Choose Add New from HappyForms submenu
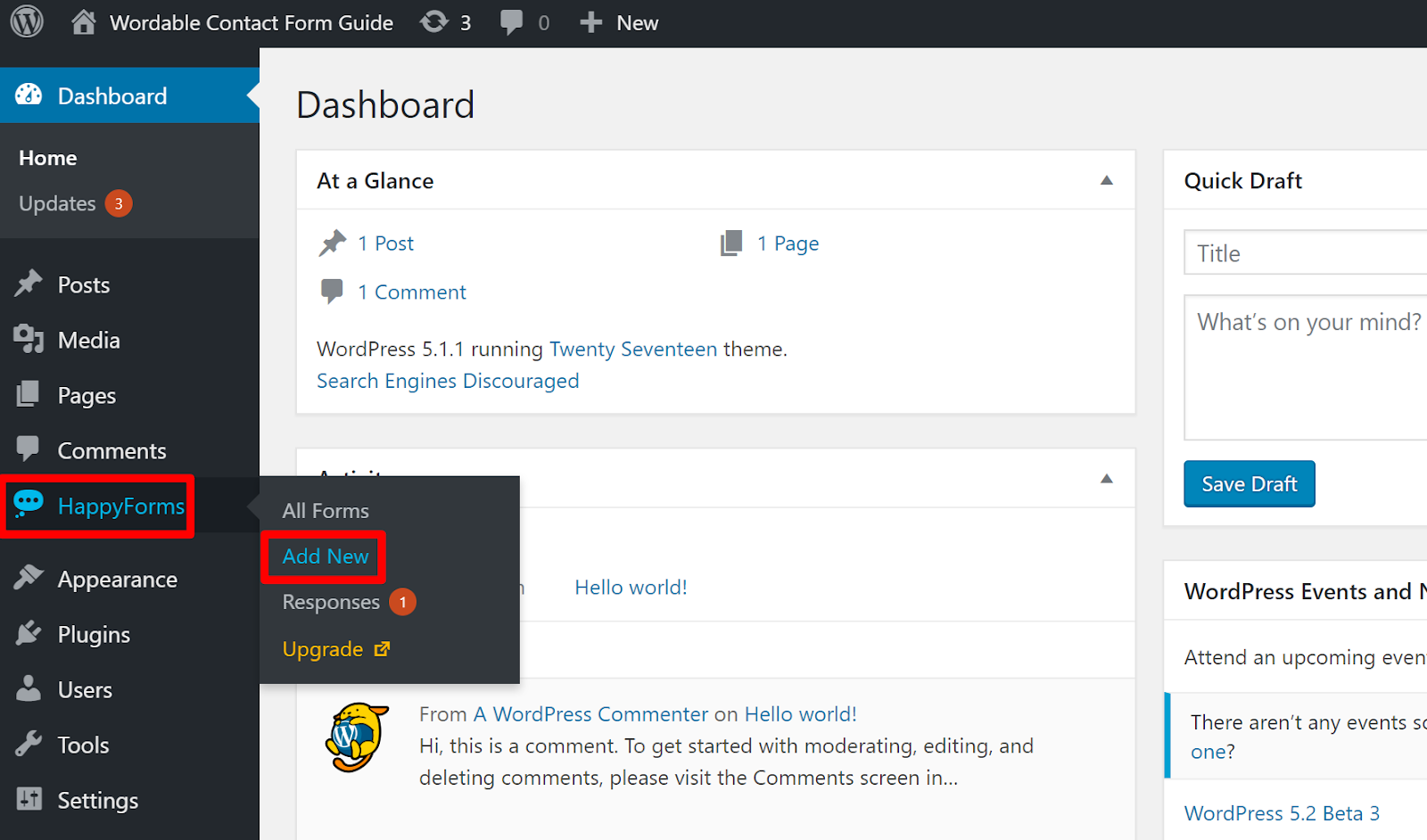This screenshot has width=1427, height=840. [x=325, y=556]
